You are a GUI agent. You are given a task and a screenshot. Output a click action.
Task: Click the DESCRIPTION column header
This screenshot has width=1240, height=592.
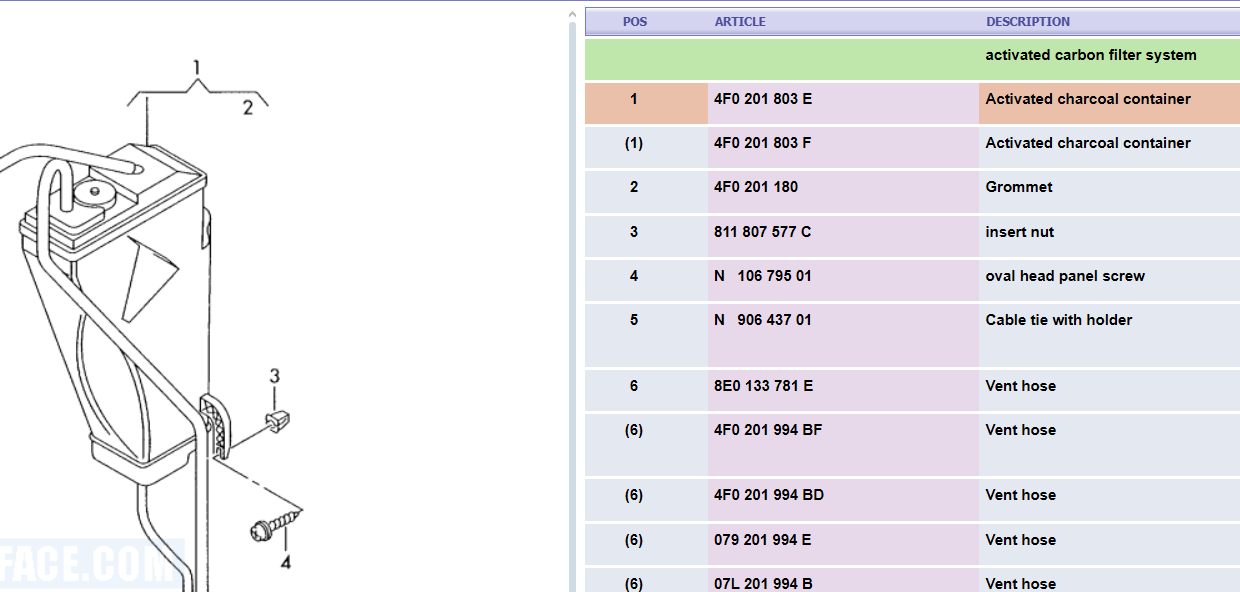point(1028,22)
